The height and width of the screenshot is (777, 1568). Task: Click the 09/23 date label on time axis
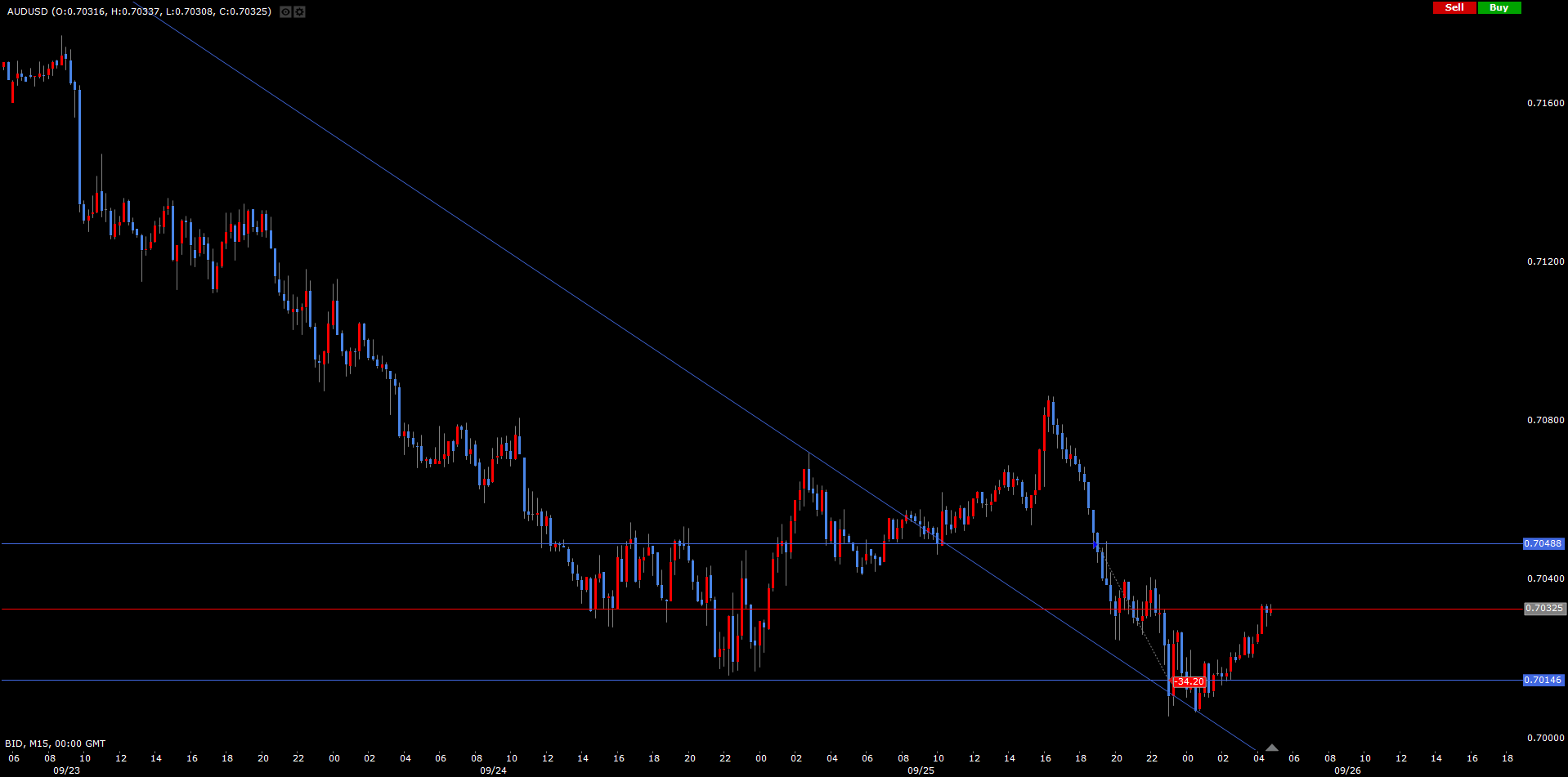pos(67,770)
